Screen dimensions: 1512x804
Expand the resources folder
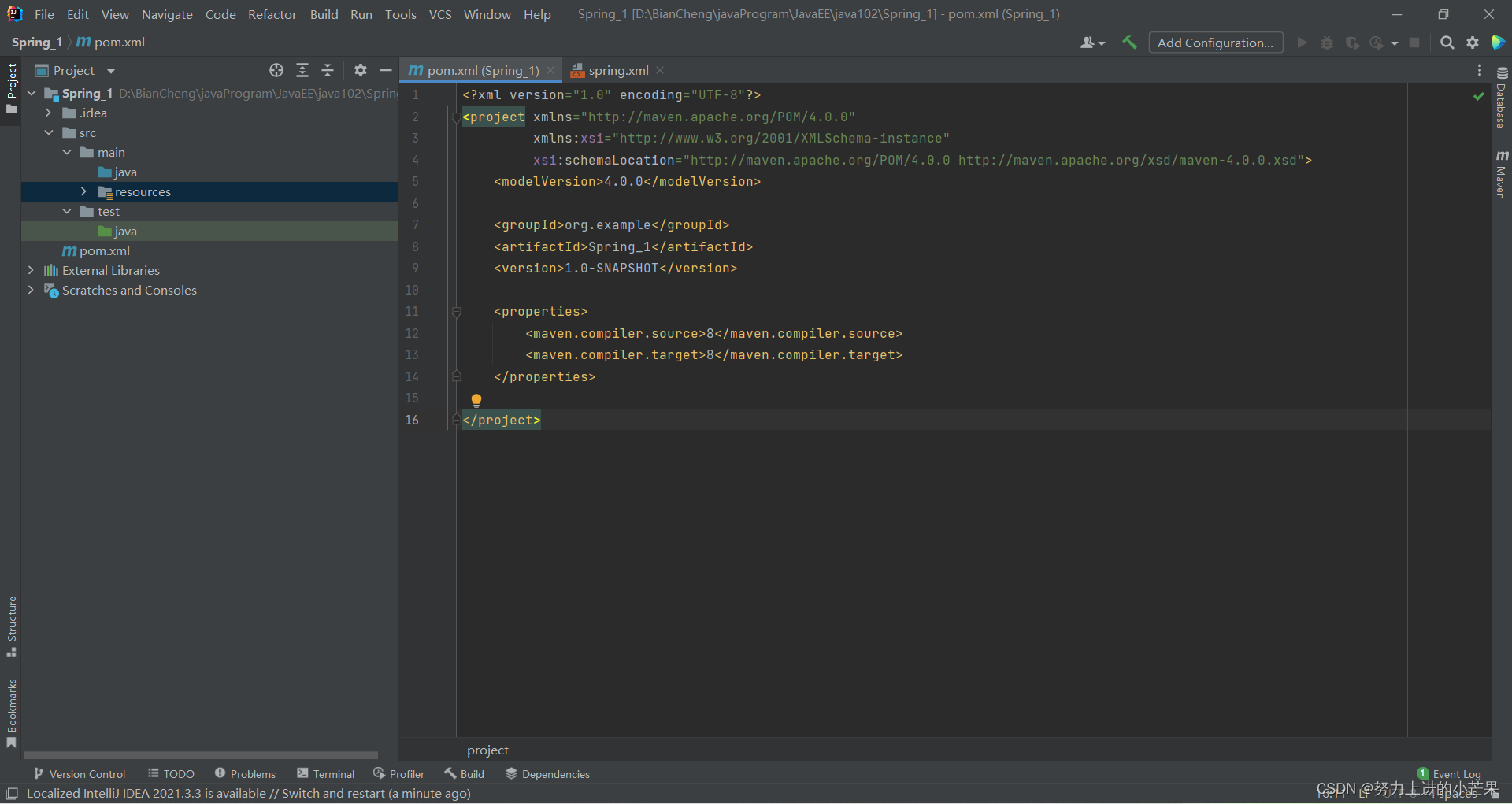(84, 191)
